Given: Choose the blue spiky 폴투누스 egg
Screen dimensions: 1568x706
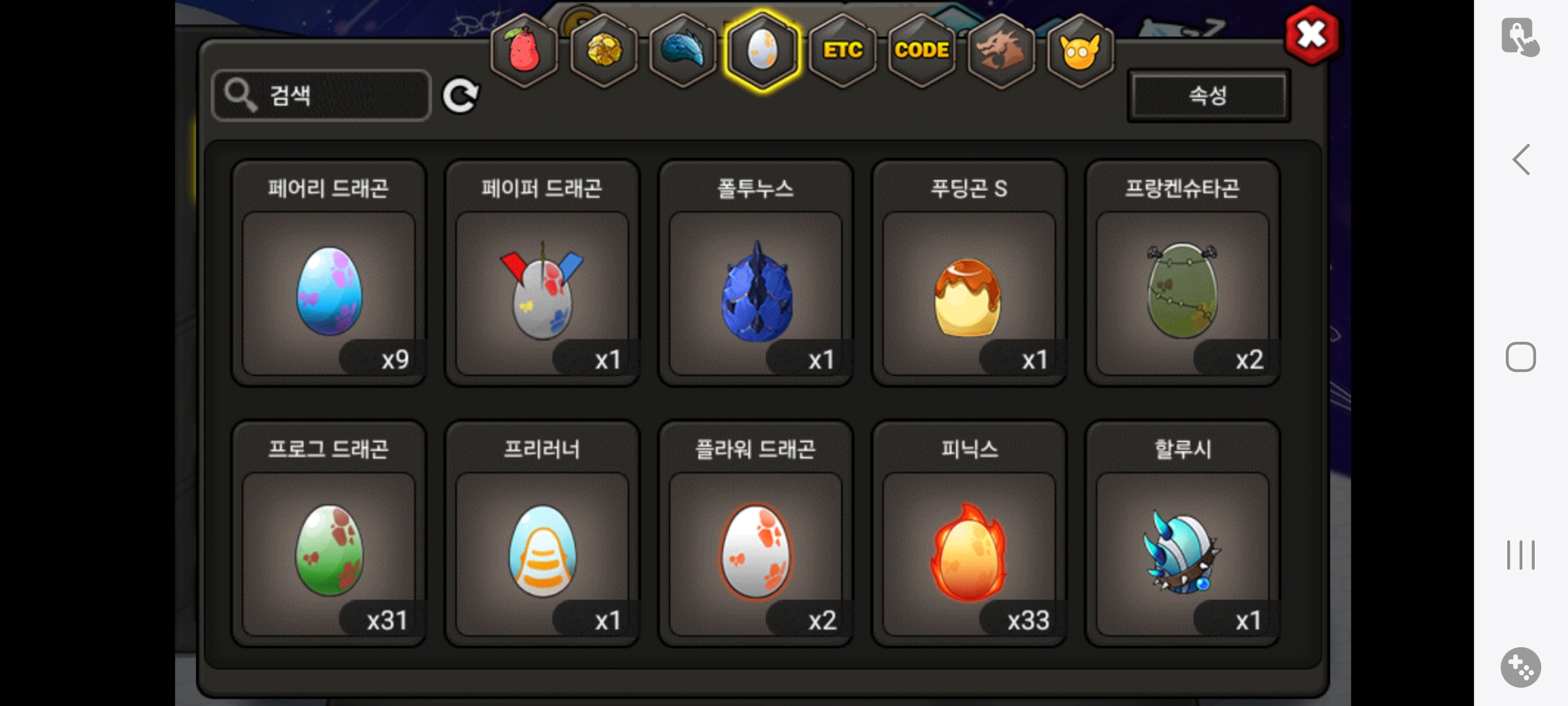Looking at the screenshot, I should coord(756,273).
